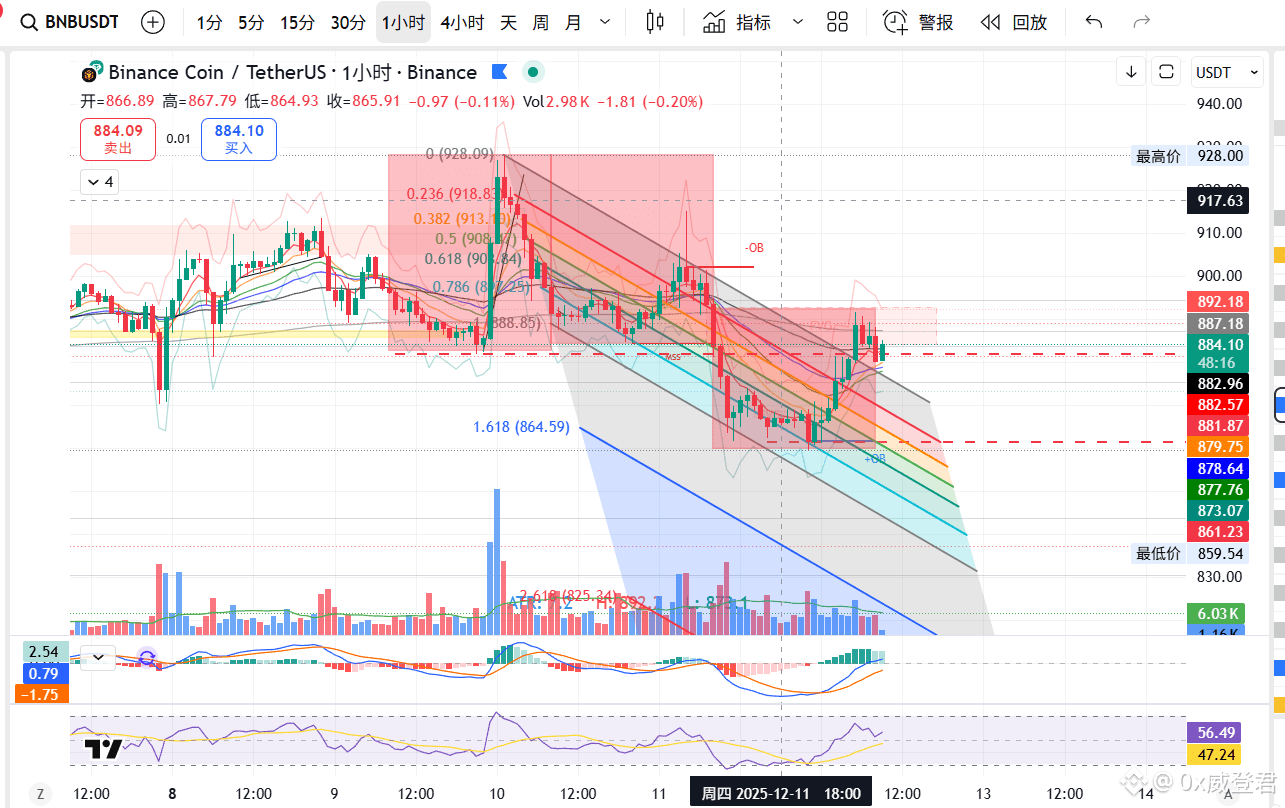Click the teal 873.07 price label
Screen dimensions: 1285x808
1217,510
